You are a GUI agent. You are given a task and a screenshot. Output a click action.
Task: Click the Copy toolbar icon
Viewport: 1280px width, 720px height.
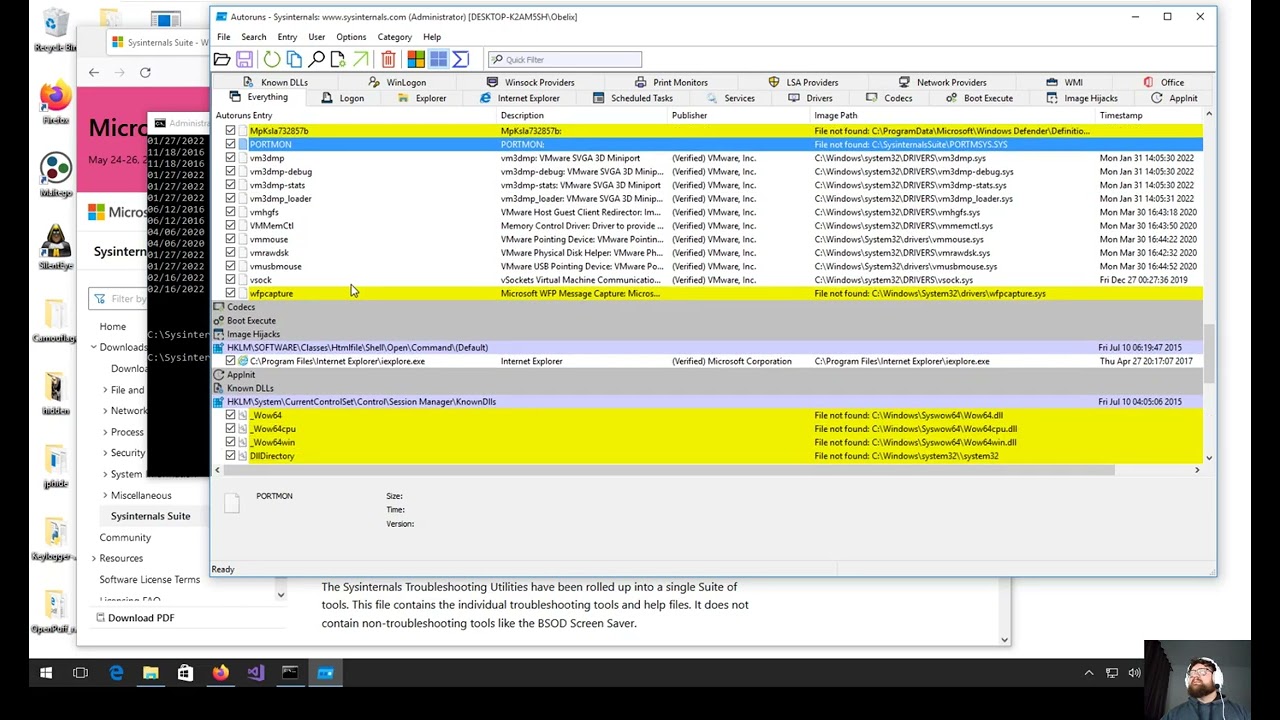(x=294, y=60)
